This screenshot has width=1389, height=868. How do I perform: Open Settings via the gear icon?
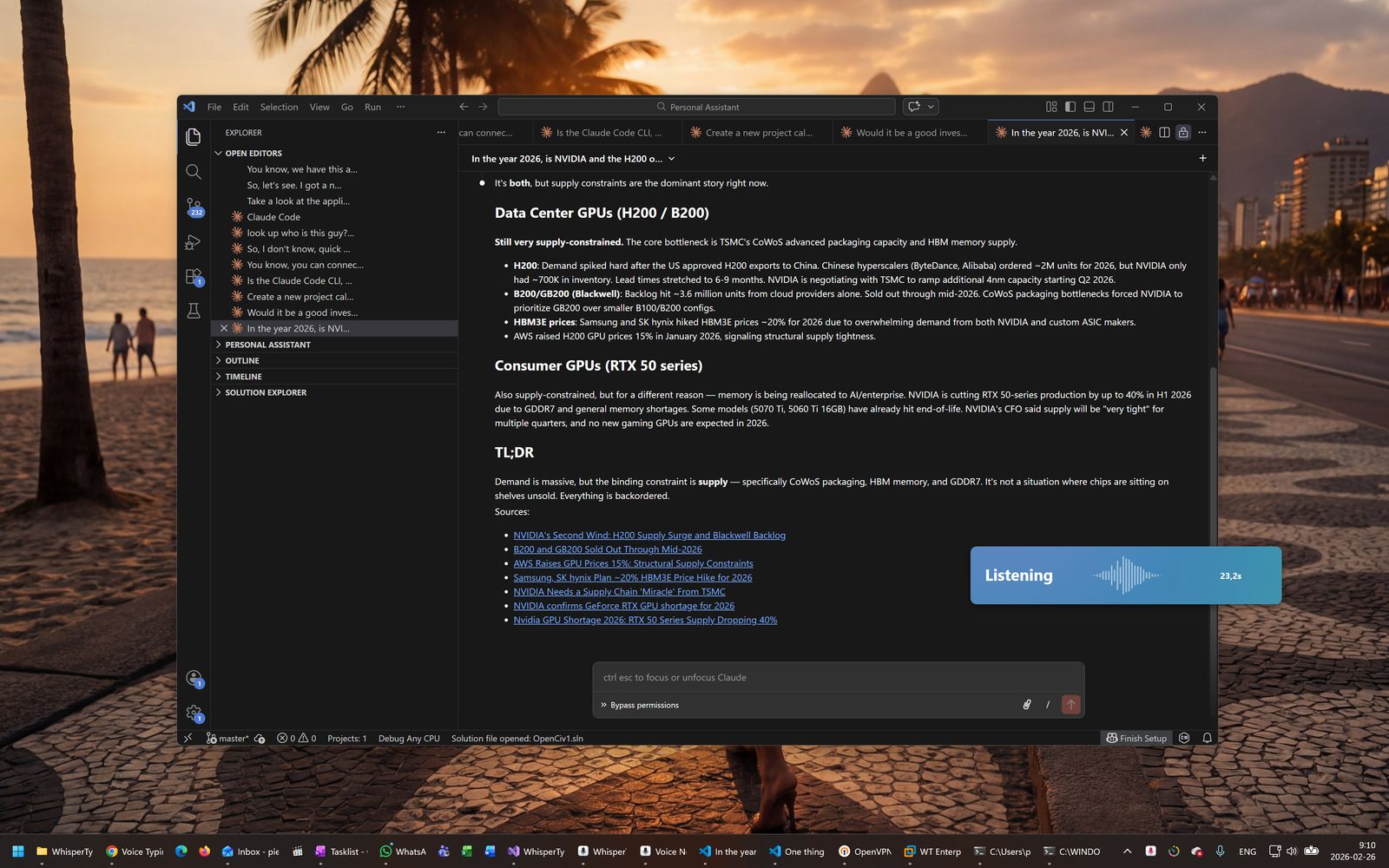pyautogui.click(x=194, y=712)
